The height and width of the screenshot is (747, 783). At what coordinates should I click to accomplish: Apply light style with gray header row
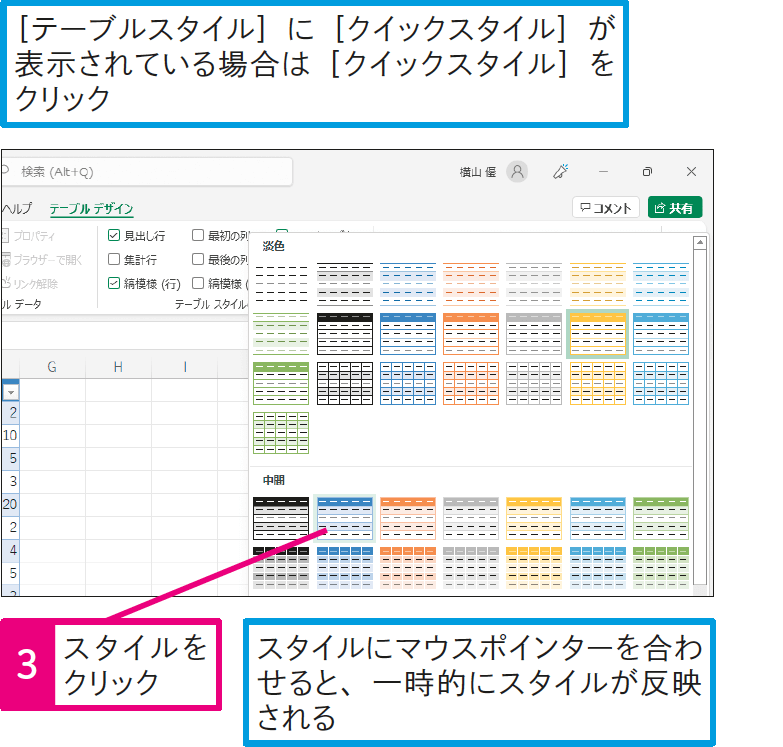pyautogui.click(x=534, y=334)
